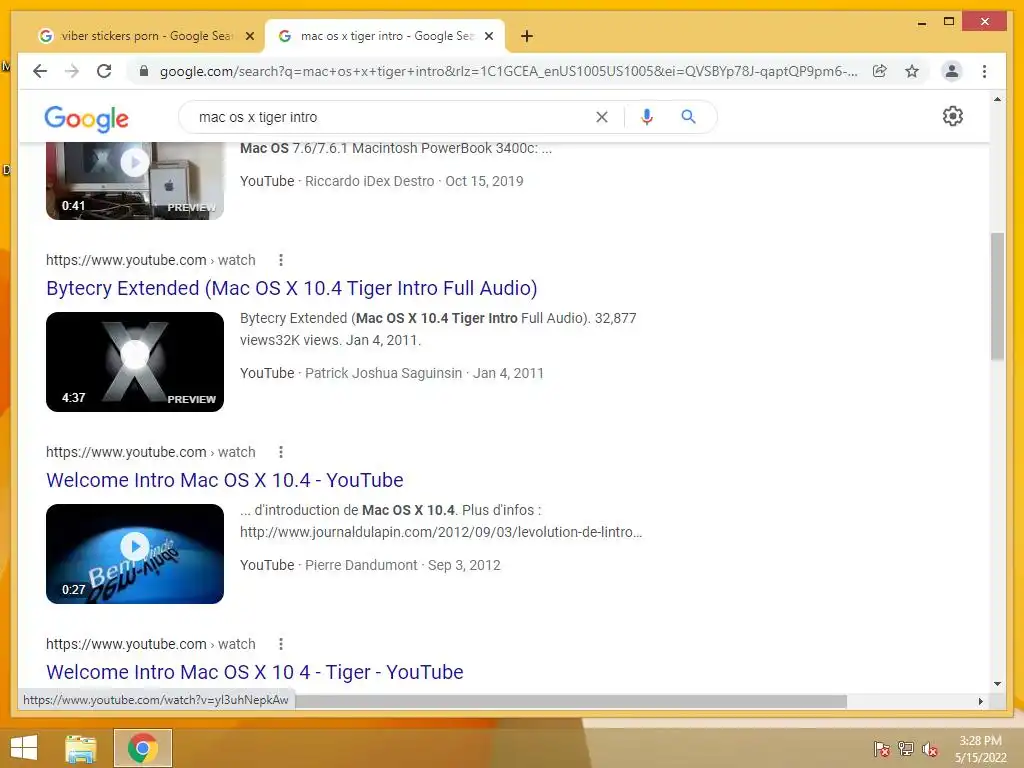Image resolution: width=1024 pixels, height=768 pixels.
Task: Select 'Patrick Joshua Saguinsin · Jan 4, 2011' text
Action: coord(424,373)
